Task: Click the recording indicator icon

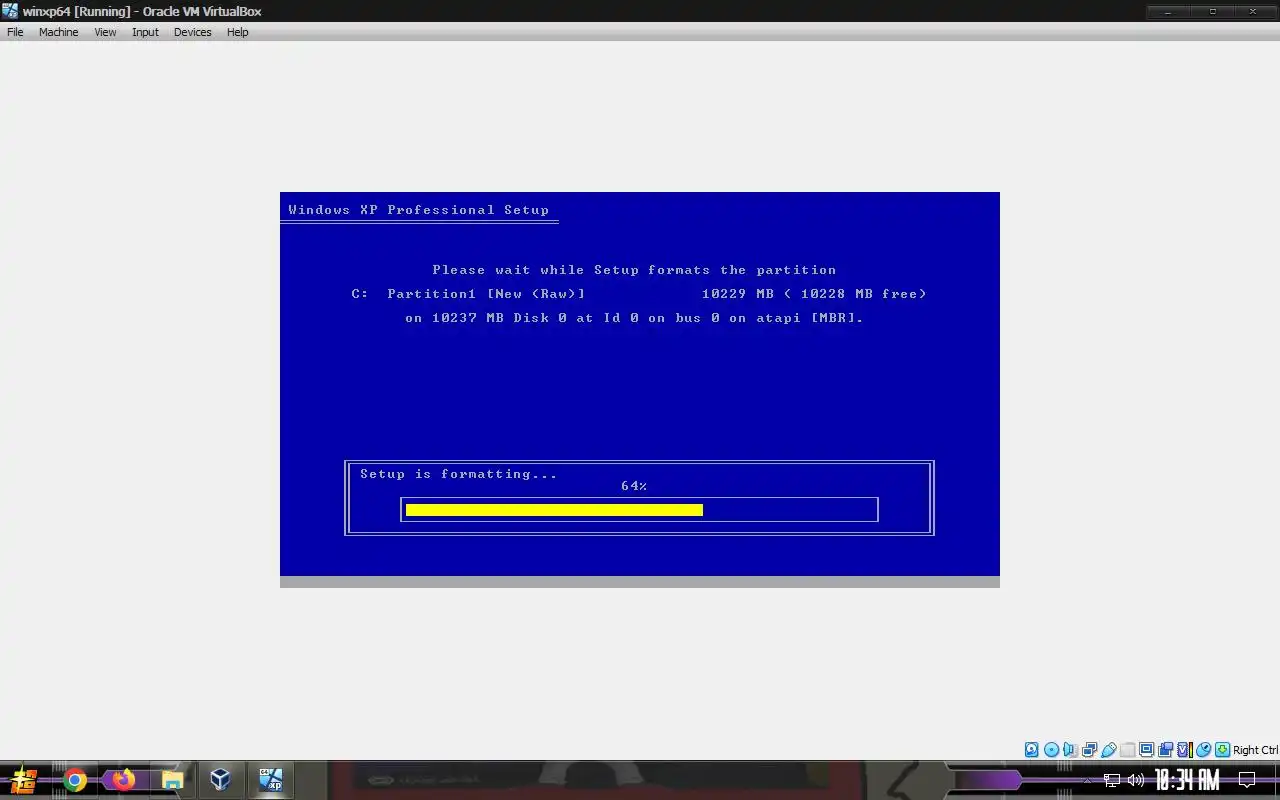Action: coord(1165,750)
